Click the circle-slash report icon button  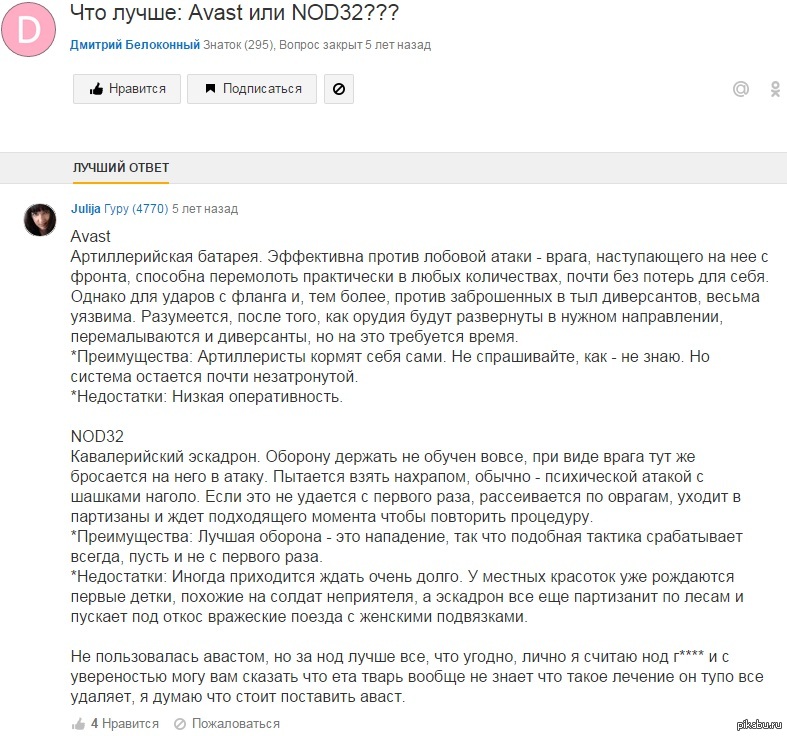click(x=339, y=89)
